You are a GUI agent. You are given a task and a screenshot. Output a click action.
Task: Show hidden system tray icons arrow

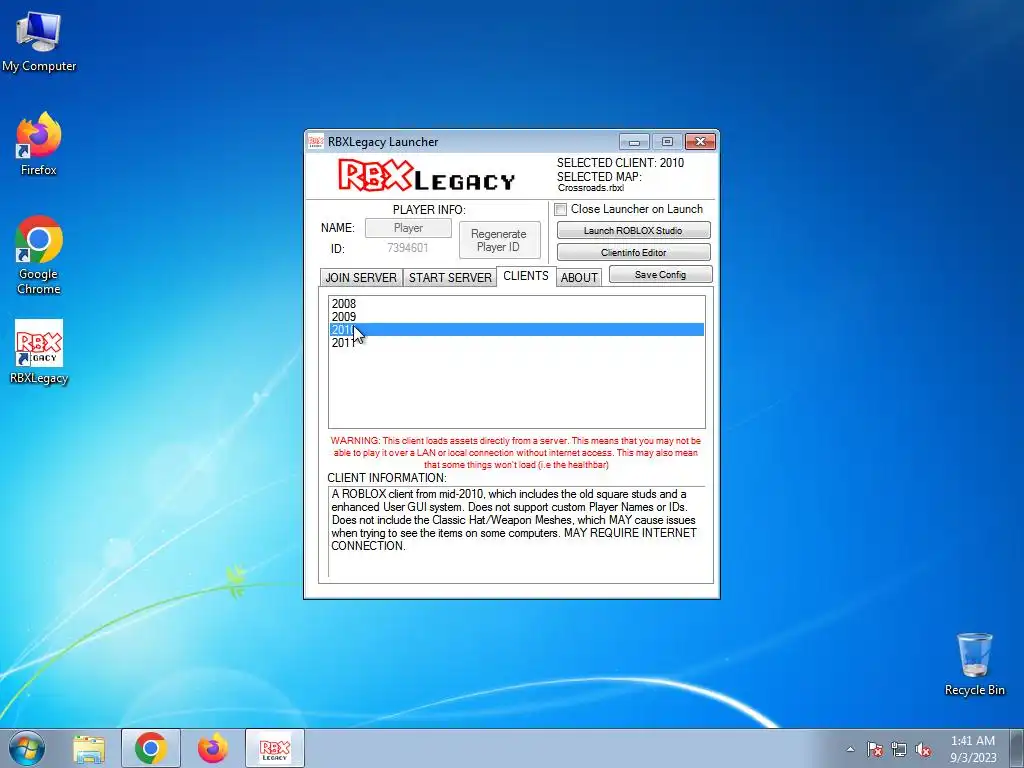(850, 749)
